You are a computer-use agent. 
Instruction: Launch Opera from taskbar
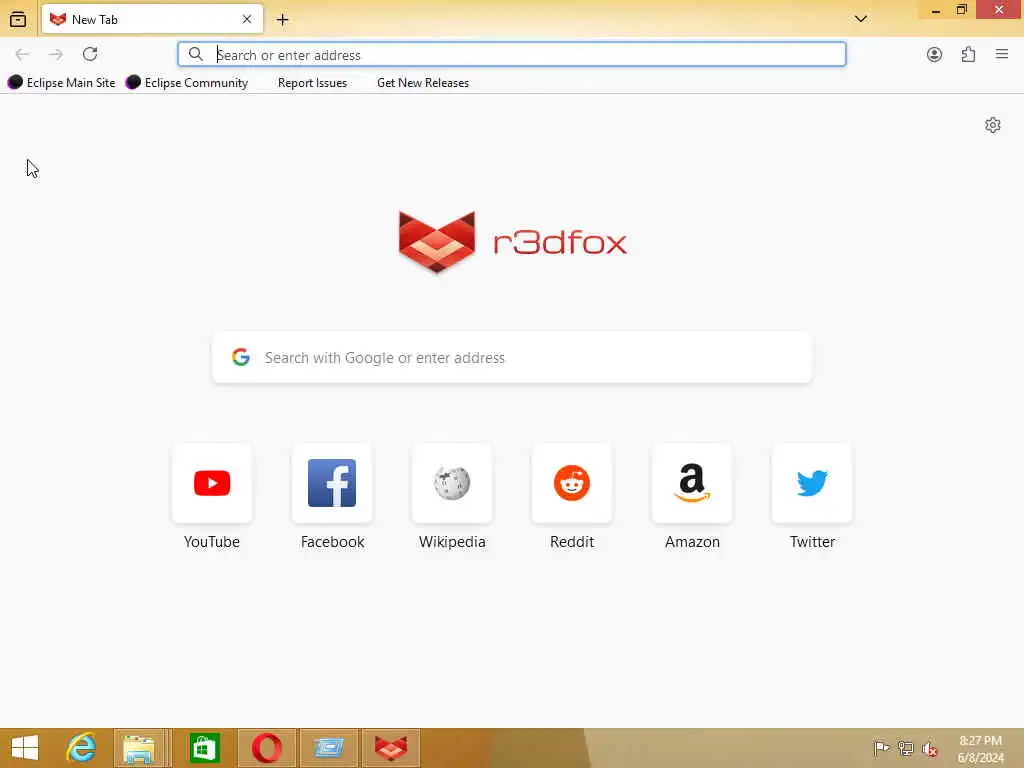(x=267, y=748)
